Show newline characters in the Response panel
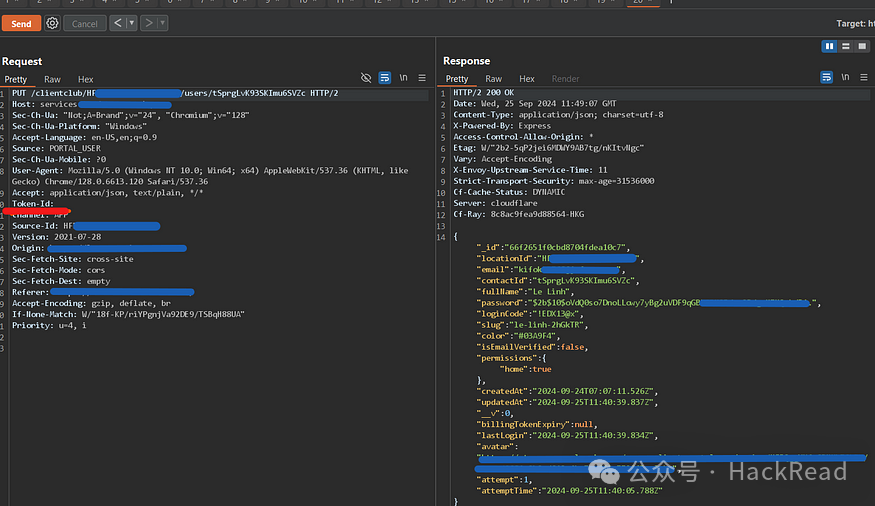Viewport: 875px width, 506px height. (x=845, y=78)
